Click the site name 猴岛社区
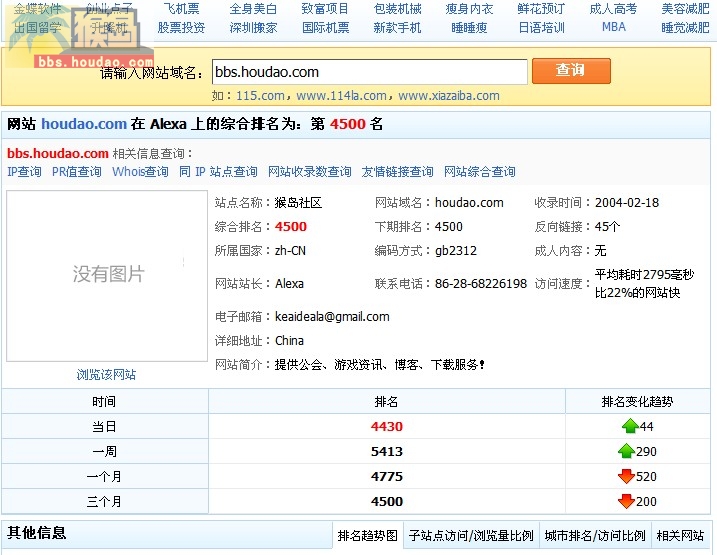This screenshot has height=555, width=717. pos(298,203)
